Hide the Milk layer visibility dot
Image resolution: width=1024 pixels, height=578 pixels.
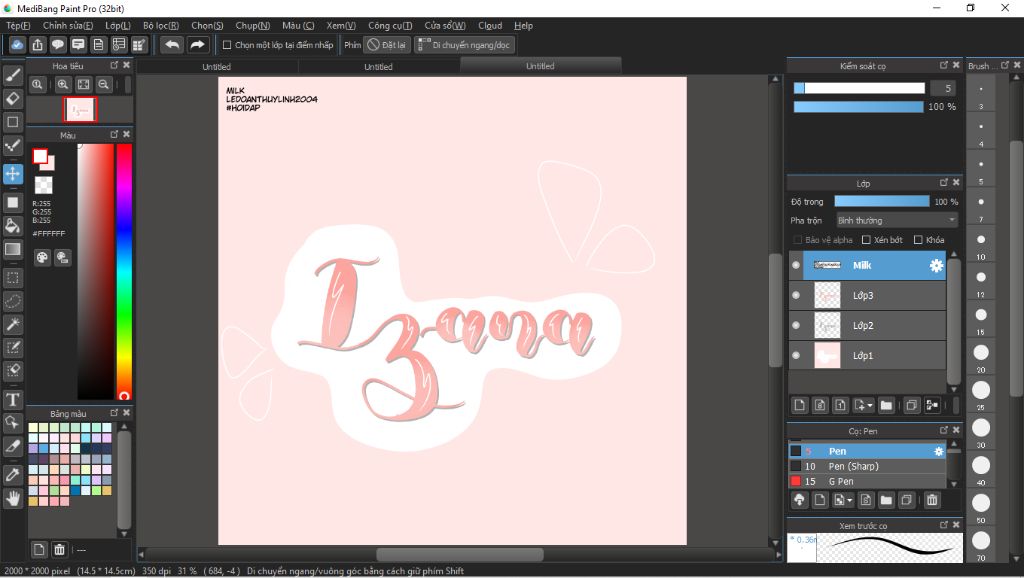point(795,265)
